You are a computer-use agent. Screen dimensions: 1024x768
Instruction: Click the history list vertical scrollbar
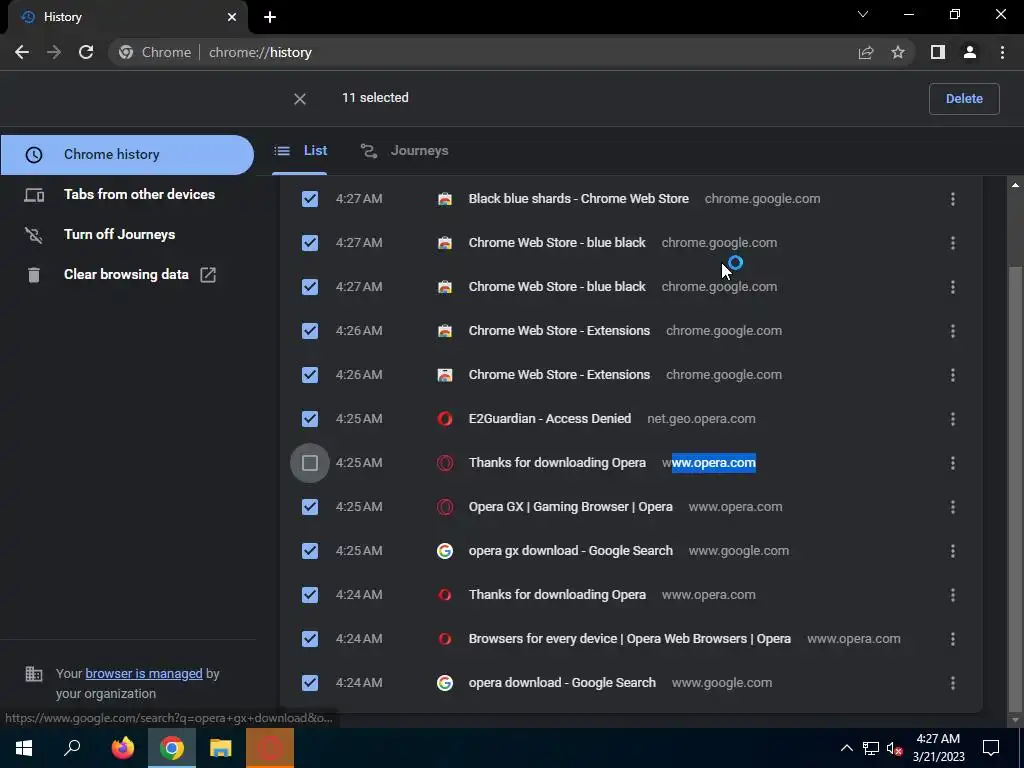[1015, 490]
